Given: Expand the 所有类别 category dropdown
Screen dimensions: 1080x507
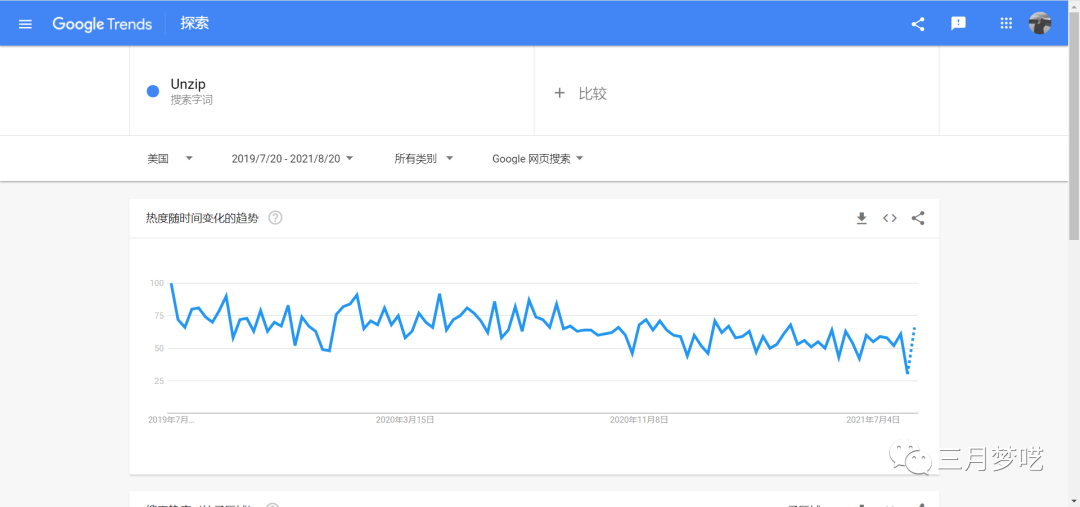Looking at the screenshot, I should pos(423,158).
